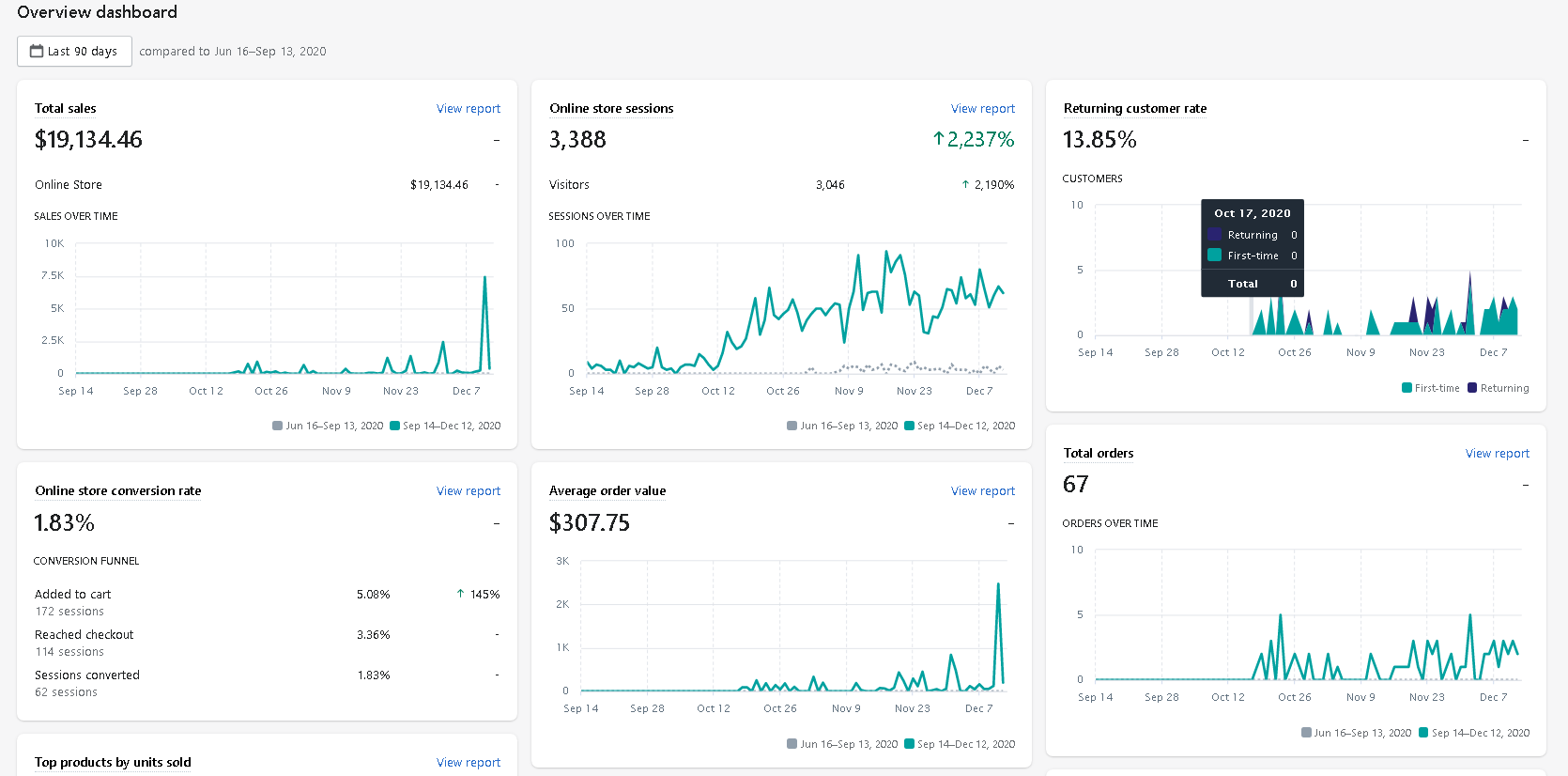Click the largest peak in Average order value chart
This screenshot has width=1568, height=776.
click(998, 585)
